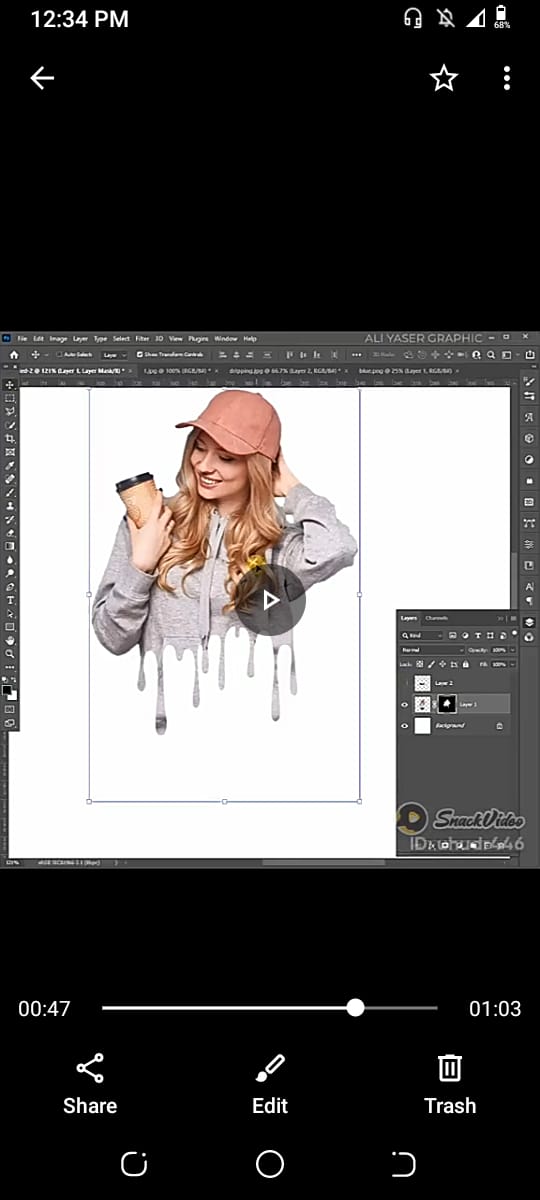Viewport: 540px width, 1200px height.
Task: Open the Normal blend mode dropdown
Action: [x=432, y=650]
